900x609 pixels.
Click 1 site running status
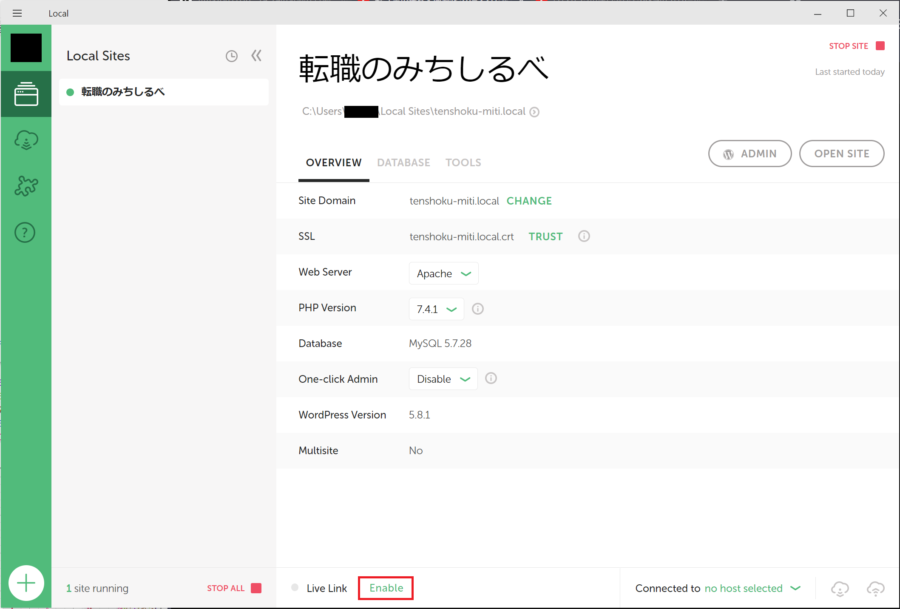point(97,588)
